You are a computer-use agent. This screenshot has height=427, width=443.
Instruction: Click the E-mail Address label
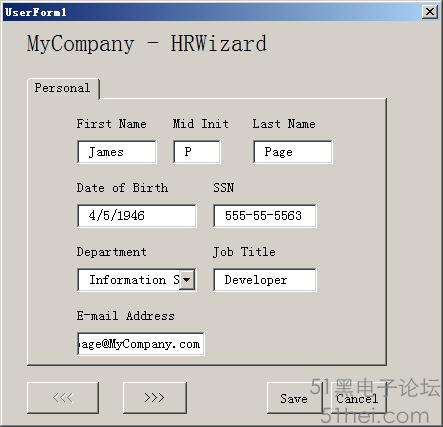click(x=126, y=316)
